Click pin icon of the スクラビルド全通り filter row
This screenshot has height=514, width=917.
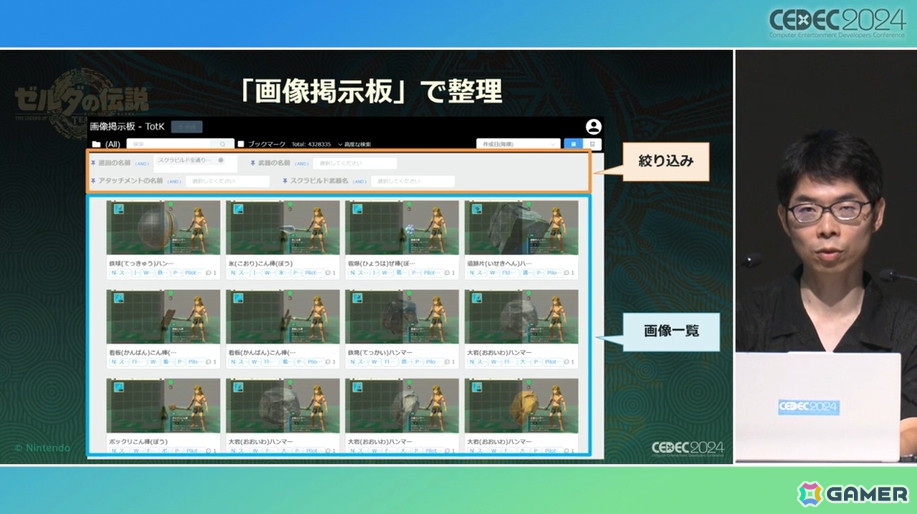(93, 163)
